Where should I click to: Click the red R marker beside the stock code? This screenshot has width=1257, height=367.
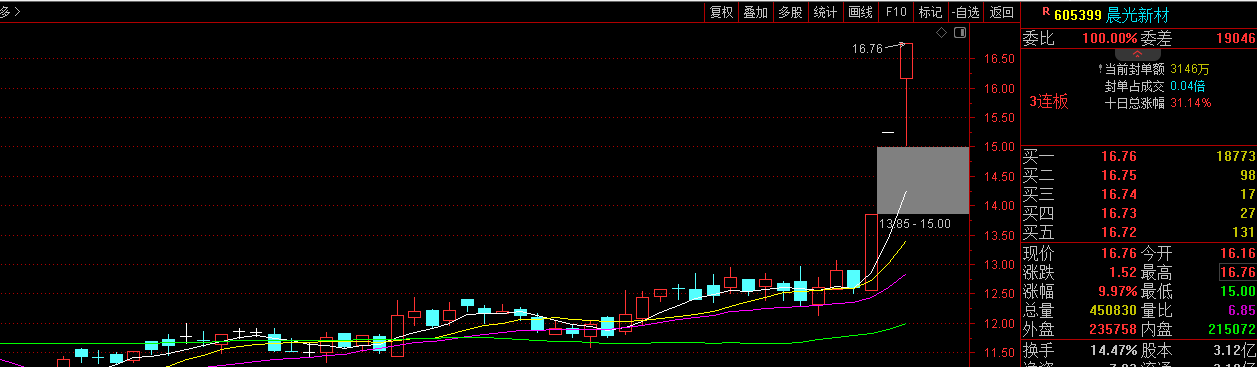pos(1046,12)
